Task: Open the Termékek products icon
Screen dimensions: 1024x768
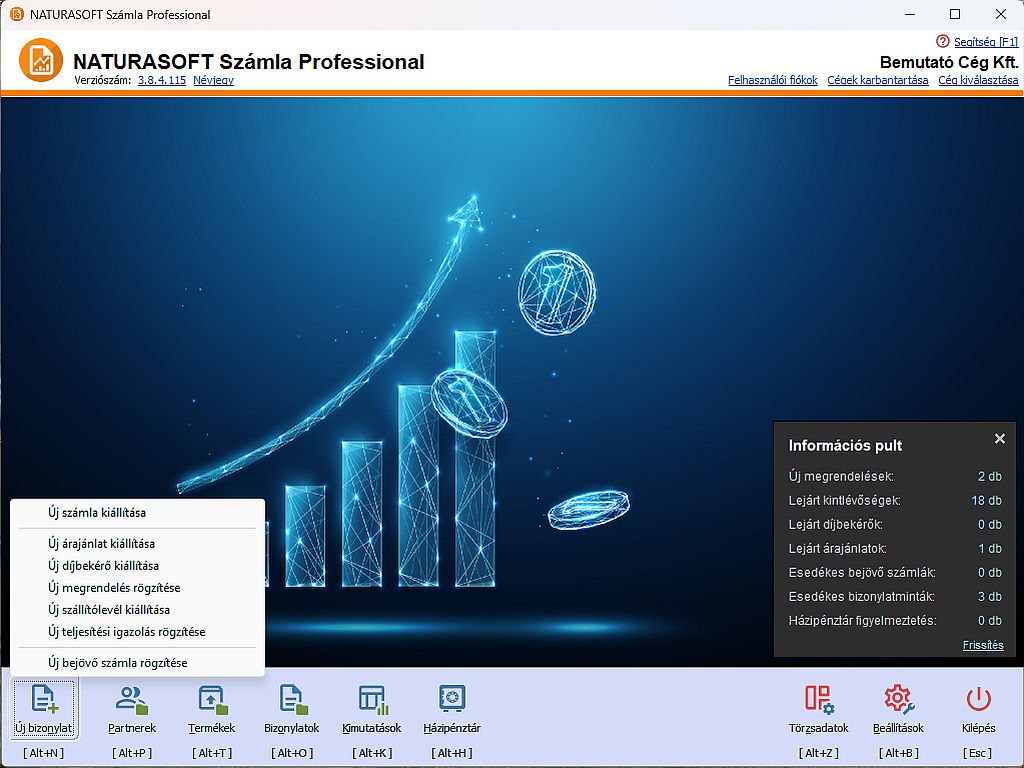Action: (212, 699)
